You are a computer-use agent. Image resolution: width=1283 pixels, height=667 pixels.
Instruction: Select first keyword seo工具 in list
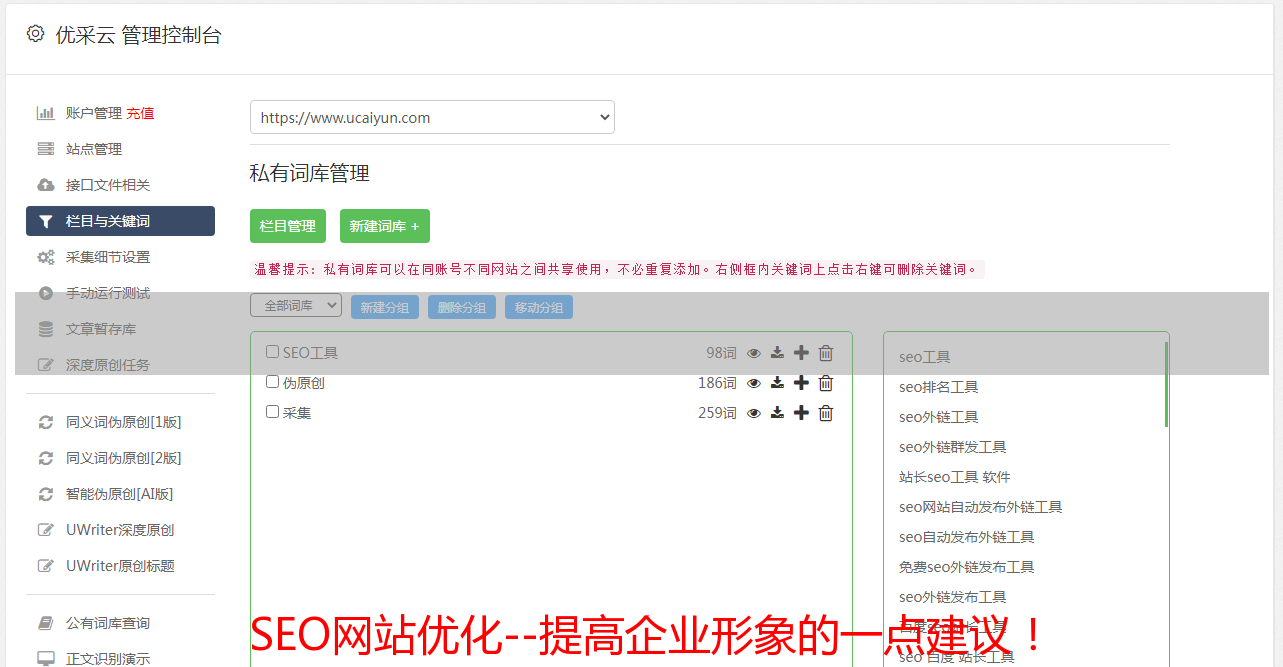tap(924, 357)
